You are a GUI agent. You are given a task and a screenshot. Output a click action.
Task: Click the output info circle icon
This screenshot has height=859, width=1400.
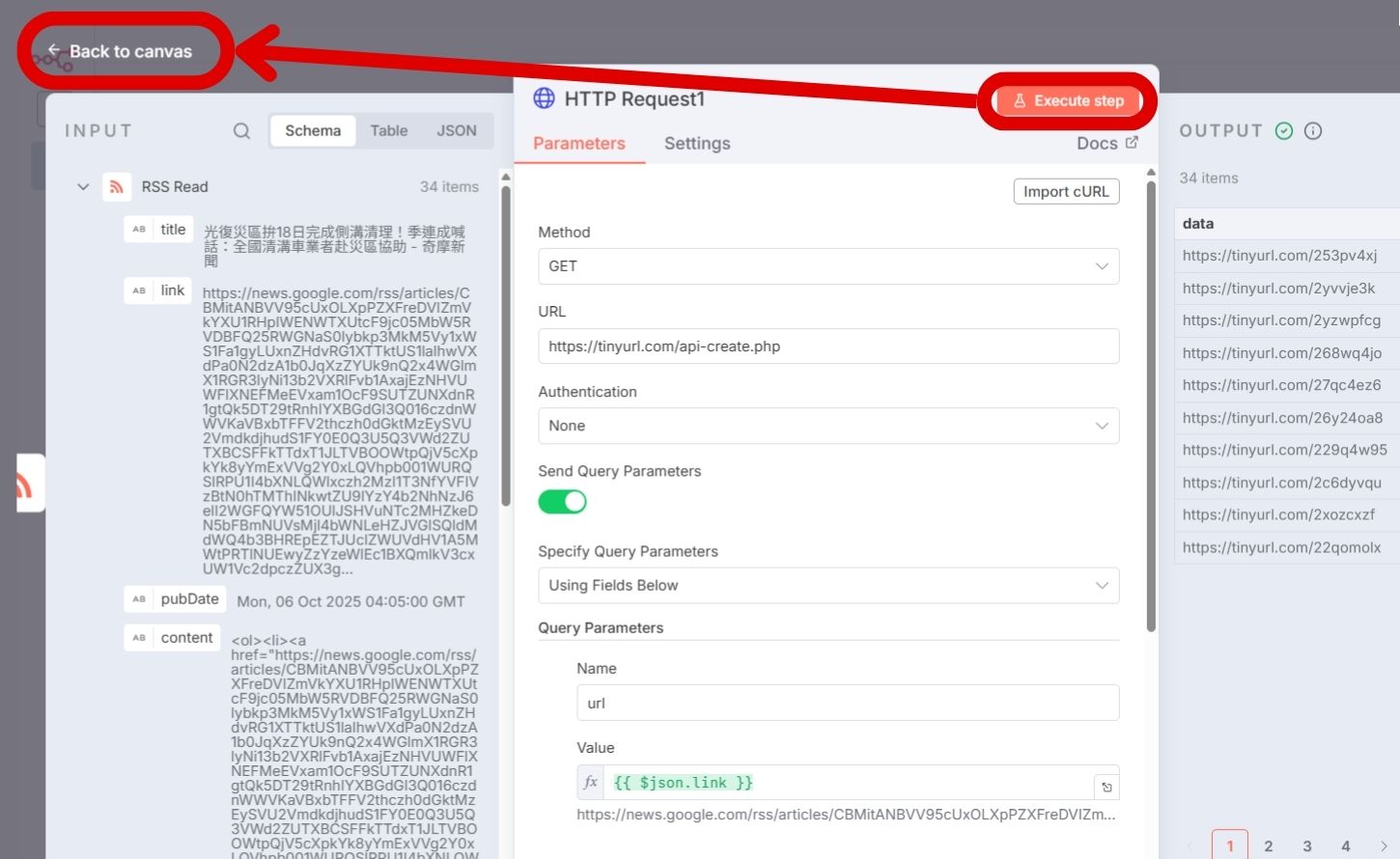pos(1313,131)
